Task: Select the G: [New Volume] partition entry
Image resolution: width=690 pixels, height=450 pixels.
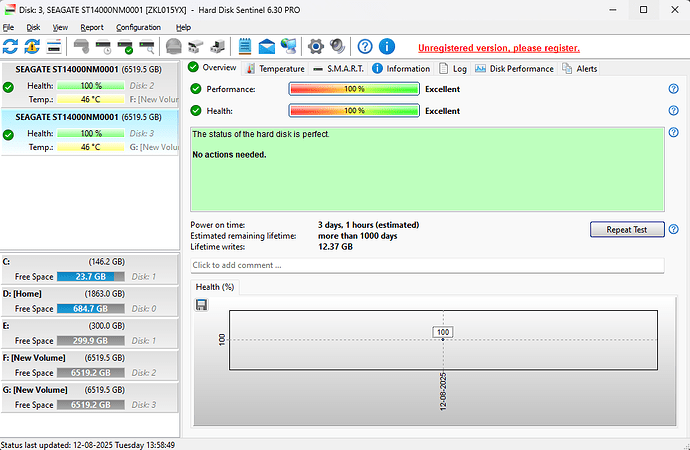Action: (90, 398)
